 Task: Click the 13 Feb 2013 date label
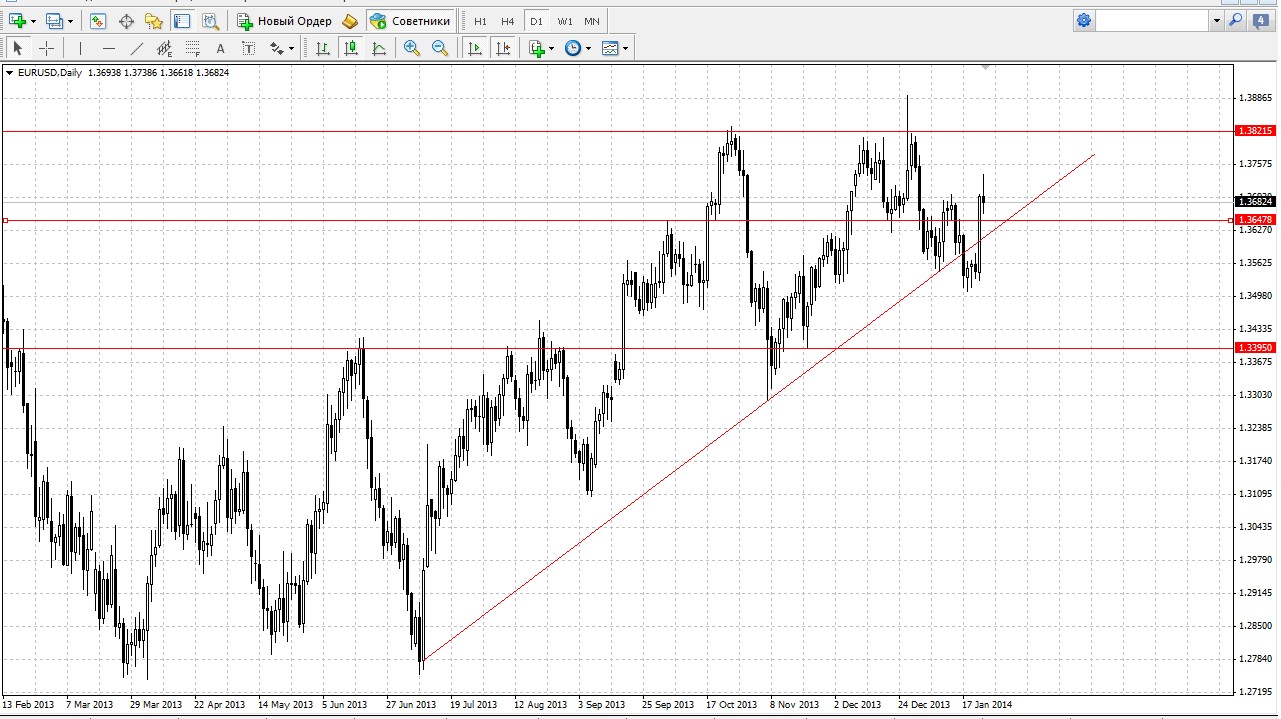[28, 705]
